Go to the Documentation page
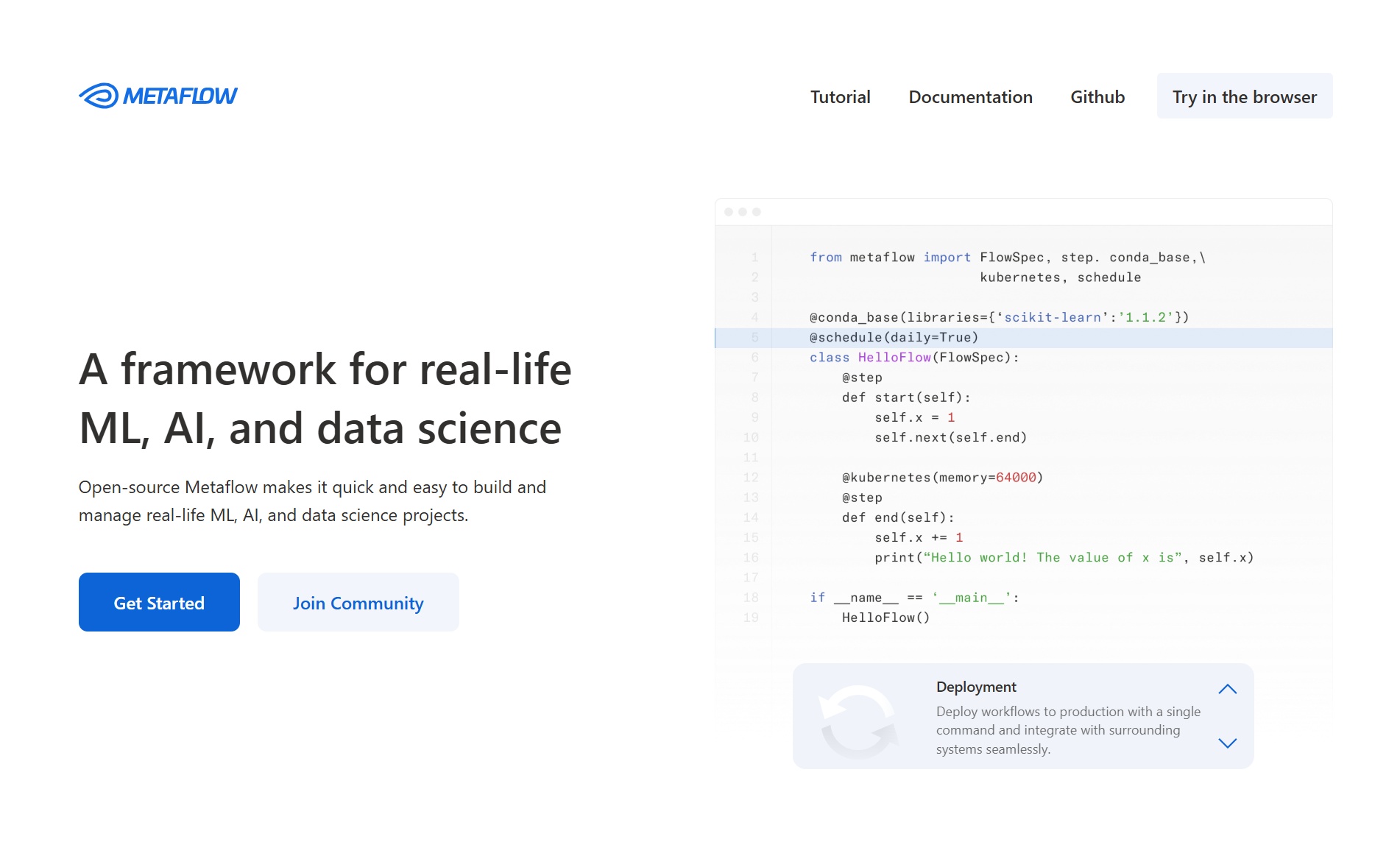1400x842 pixels. click(x=970, y=97)
